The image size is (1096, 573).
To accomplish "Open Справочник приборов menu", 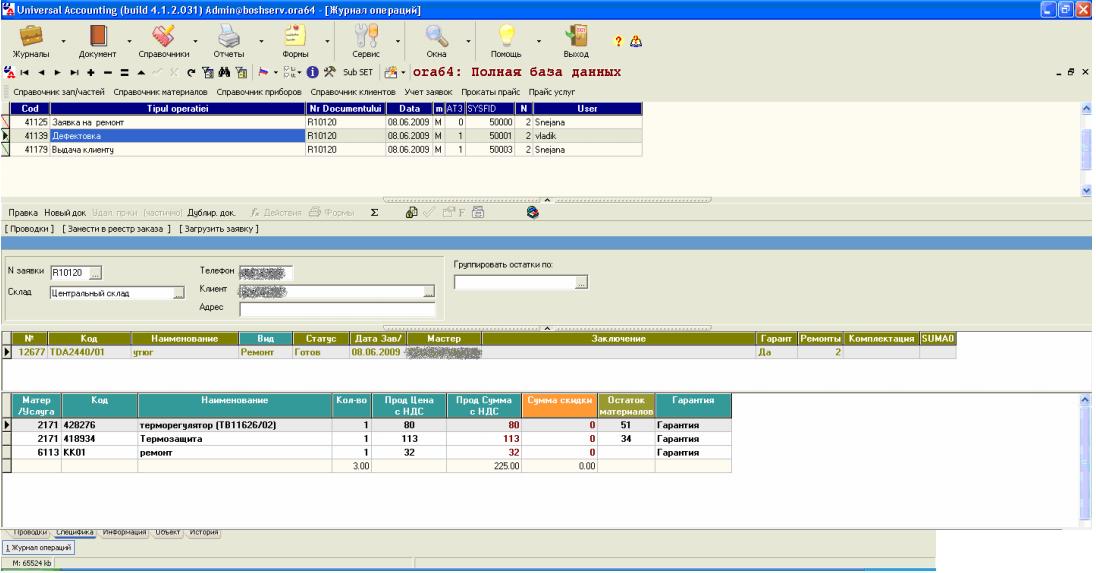I will click(x=259, y=92).
